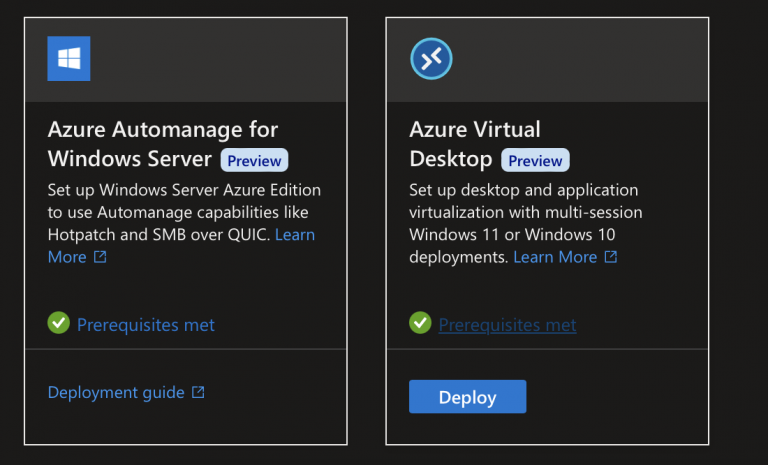768x465 pixels.
Task: Open Prerequisites met link on Virtual Desktop card
Action: click(507, 324)
